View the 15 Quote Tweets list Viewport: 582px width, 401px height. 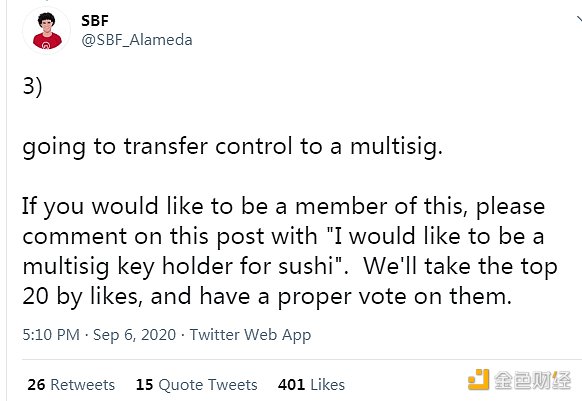pyautogui.click(x=196, y=385)
